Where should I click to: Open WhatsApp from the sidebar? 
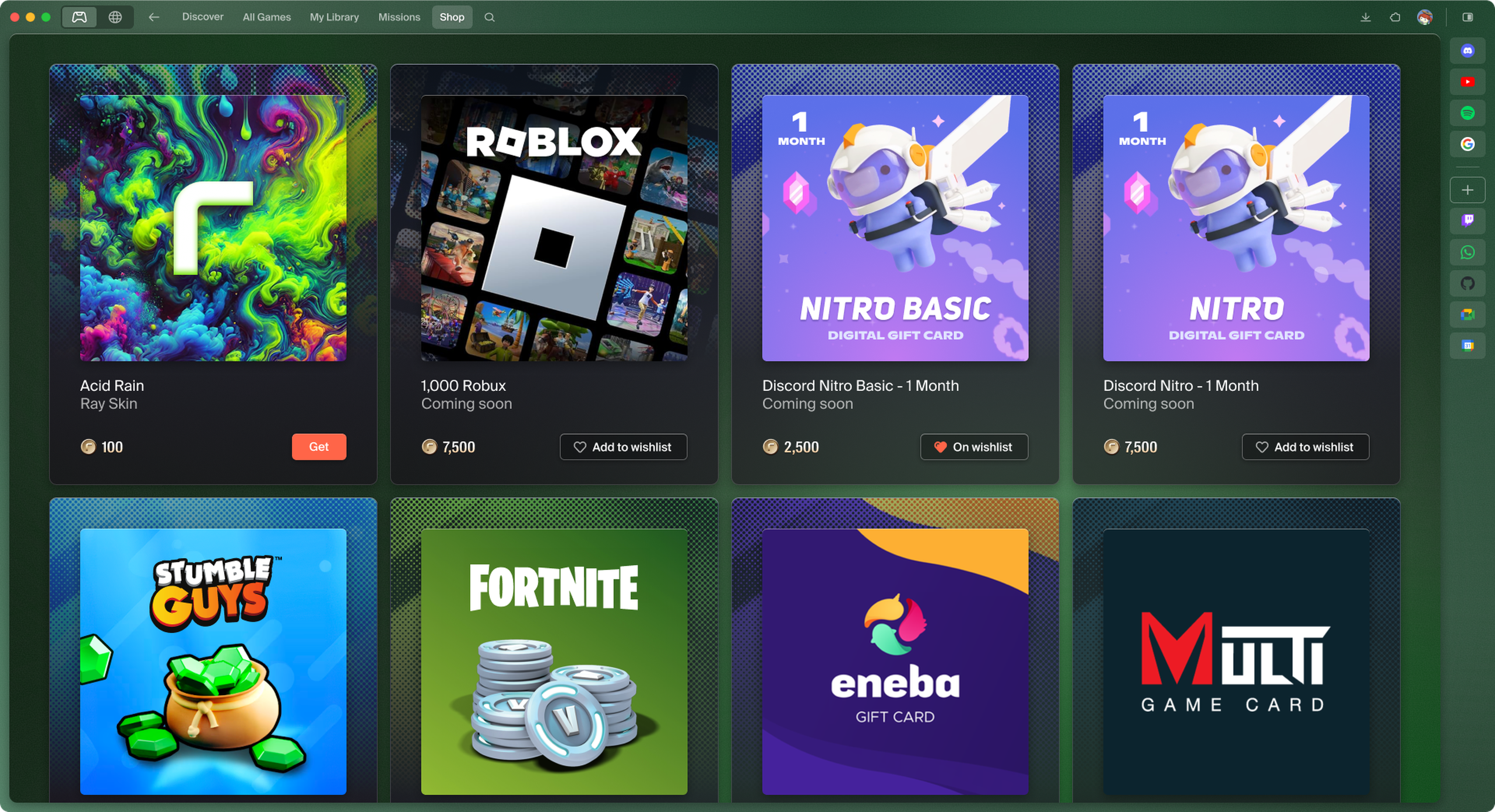pyautogui.click(x=1468, y=252)
